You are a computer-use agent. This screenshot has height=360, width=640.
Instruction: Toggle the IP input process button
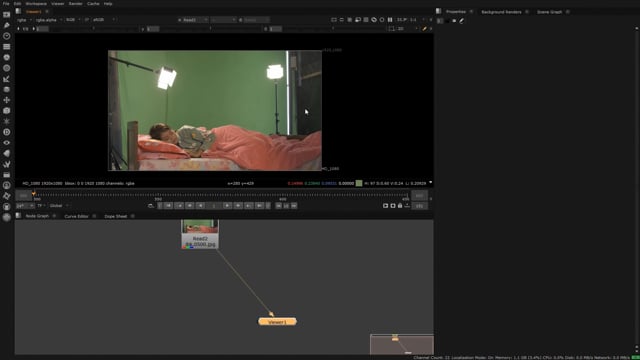point(87,20)
